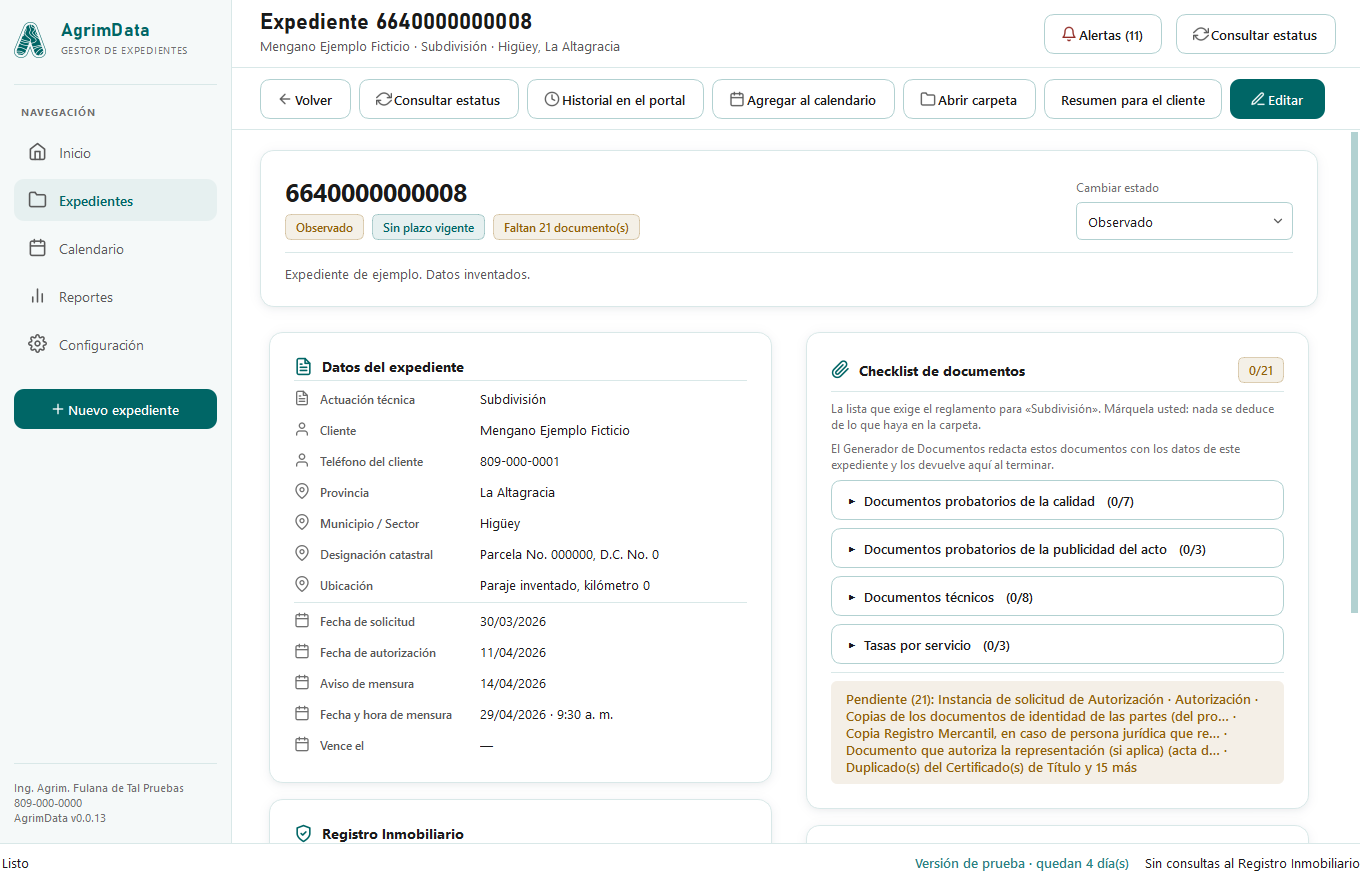The image size is (1360, 880).
Task: Click the home icon beside Inicio
Action: coord(38,153)
